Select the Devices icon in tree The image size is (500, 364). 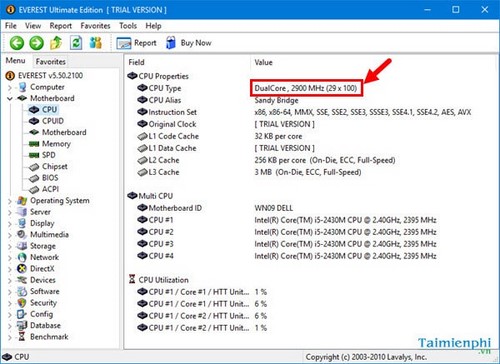(22, 280)
